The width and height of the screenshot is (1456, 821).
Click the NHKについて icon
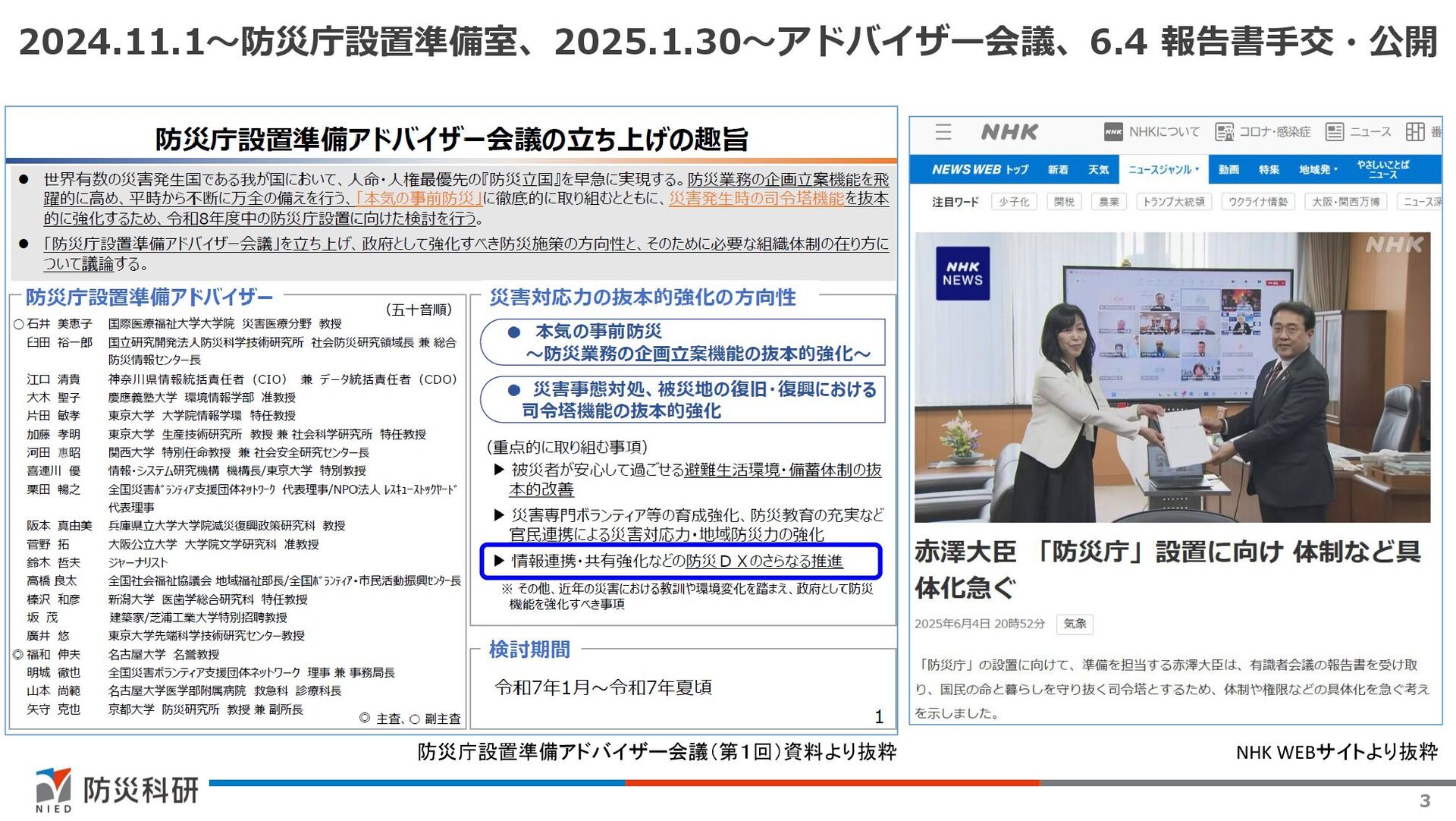pyautogui.click(x=1112, y=132)
